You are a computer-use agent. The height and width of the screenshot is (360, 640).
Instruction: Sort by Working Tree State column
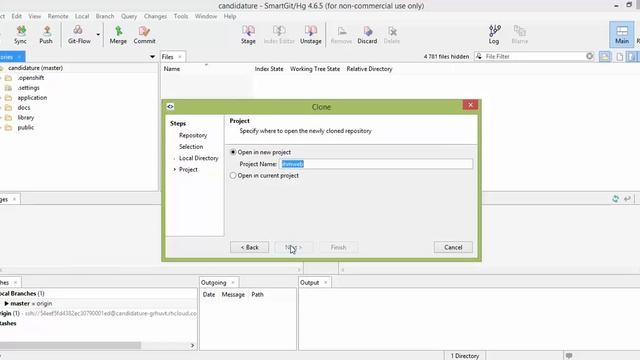pyautogui.click(x=315, y=69)
